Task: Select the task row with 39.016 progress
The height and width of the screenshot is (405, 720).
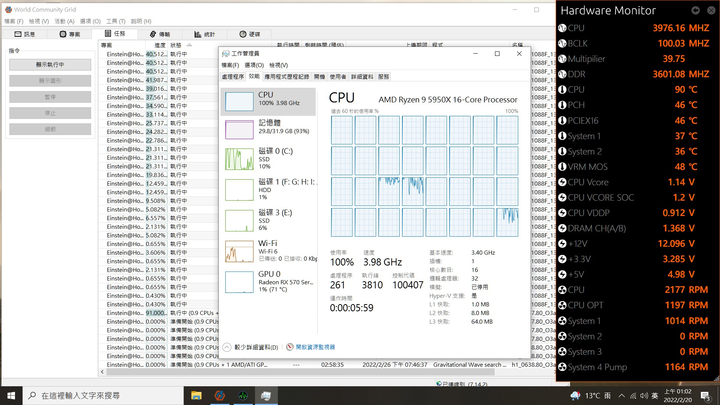Action: click(159, 89)
